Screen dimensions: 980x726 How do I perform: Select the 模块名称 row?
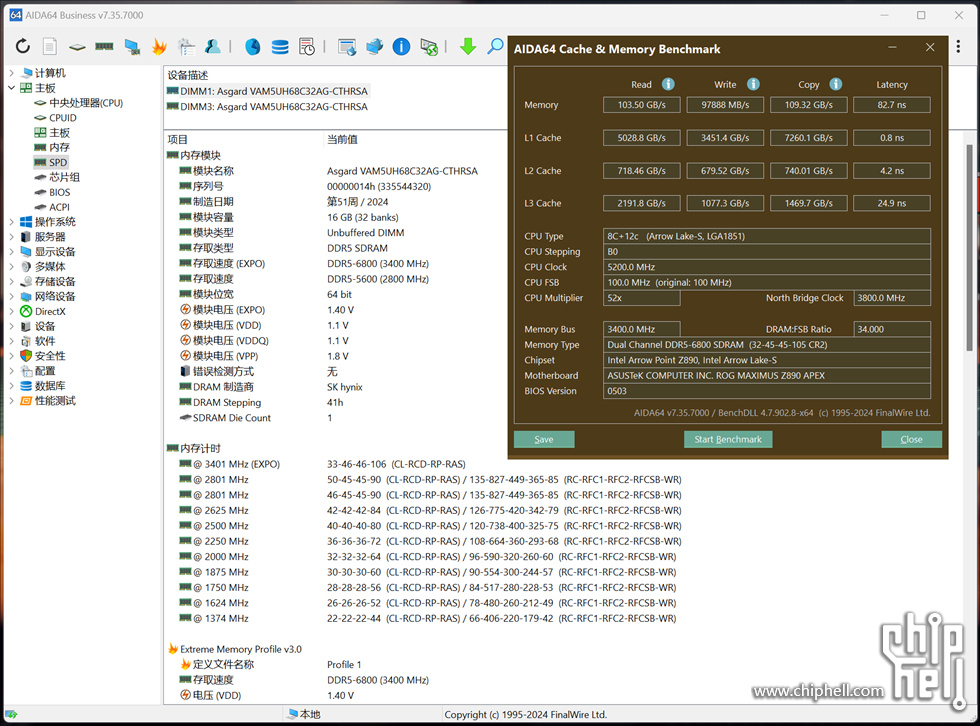328,171
